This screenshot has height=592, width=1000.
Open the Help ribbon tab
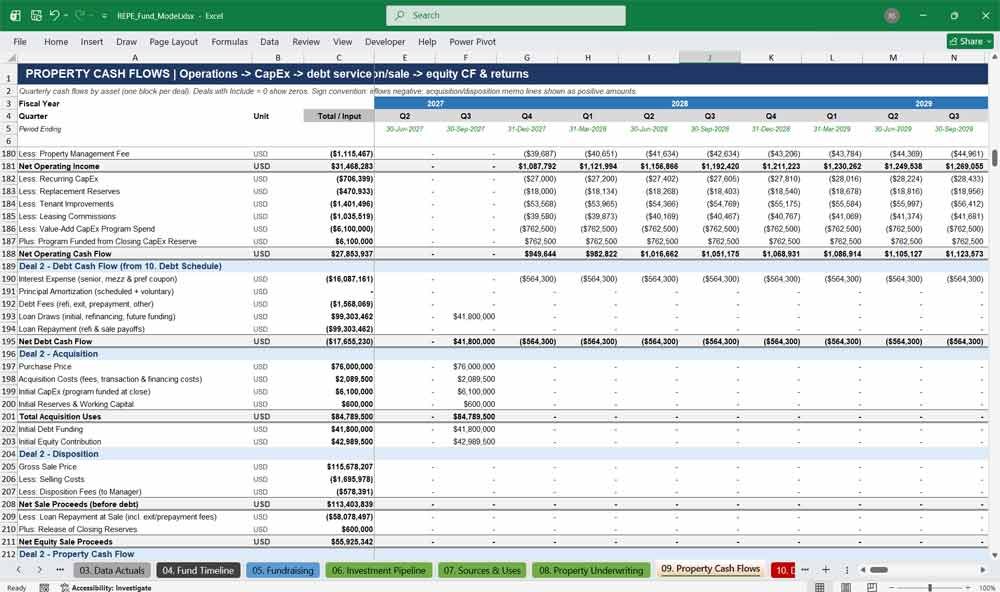427,41
